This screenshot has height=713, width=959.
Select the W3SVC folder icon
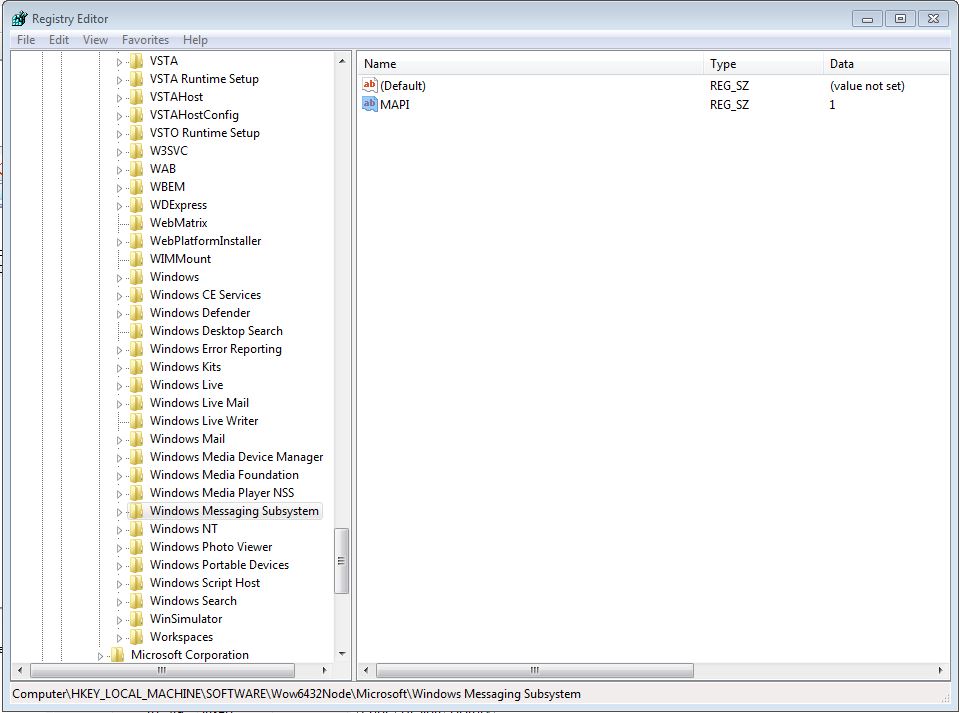(137, 151)
